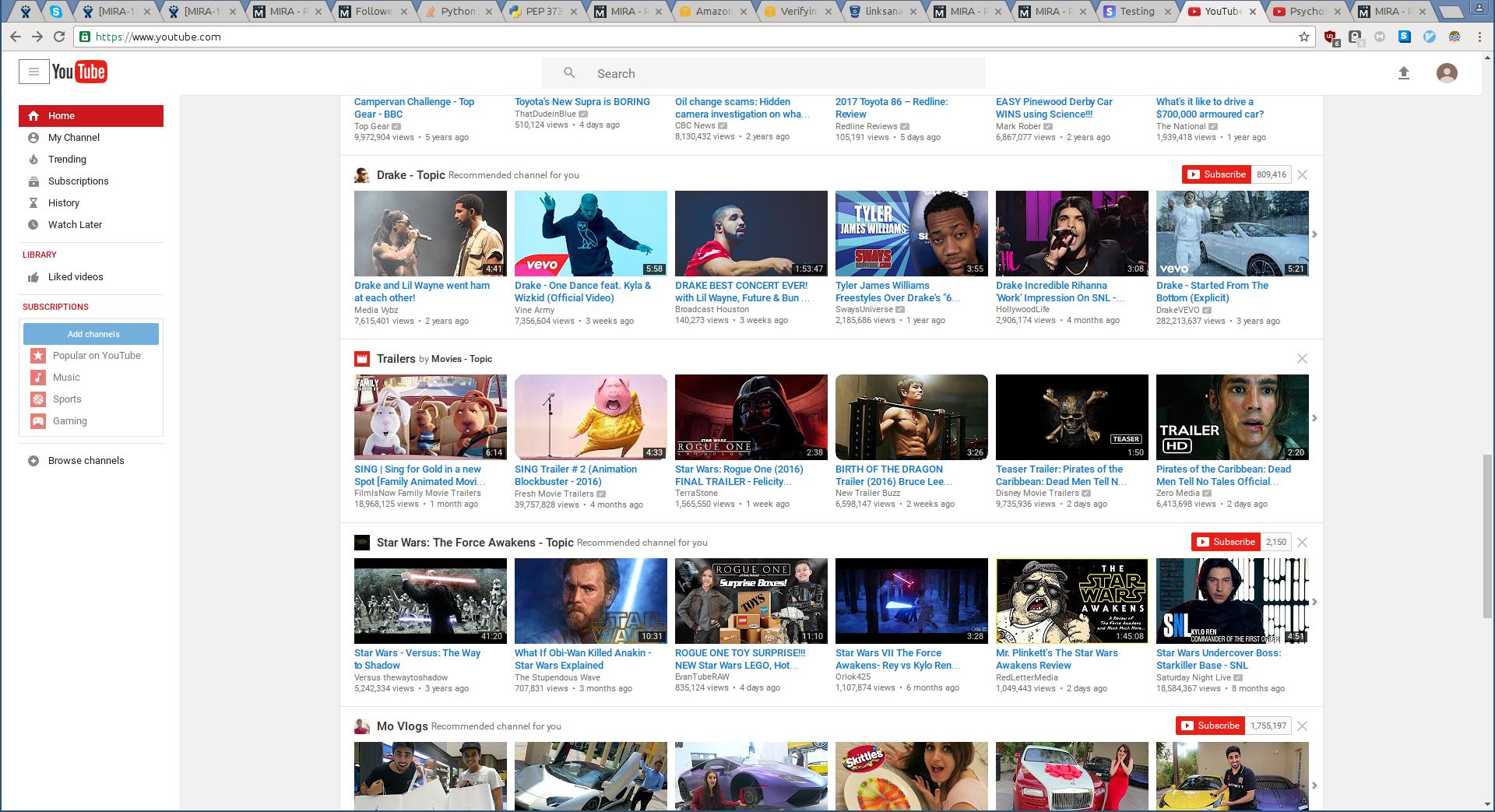Screen dimensions: 1495x812
Task: Open the Drake - Topic channel avatar
Action: click(x=361, y=175)
